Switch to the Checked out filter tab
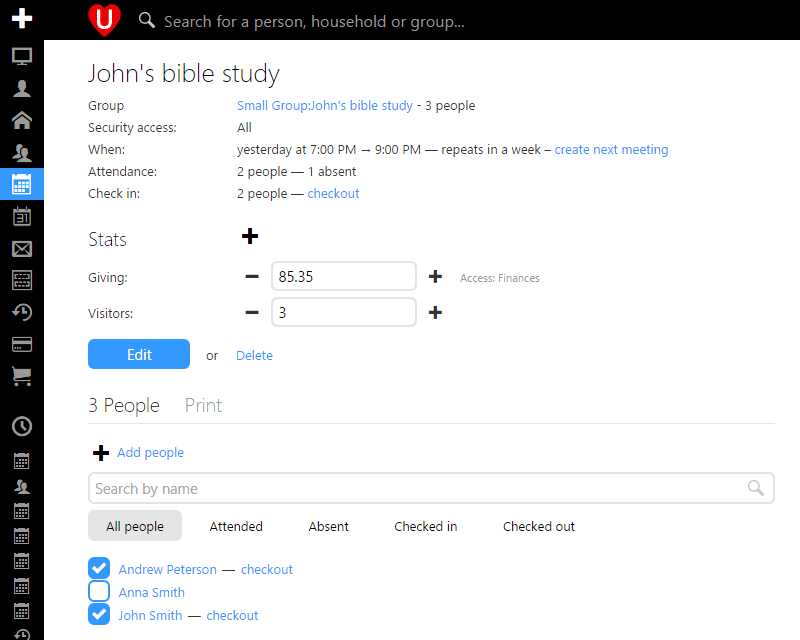Image resolution: width=800 pixels, height=640 pixels. 538,526
